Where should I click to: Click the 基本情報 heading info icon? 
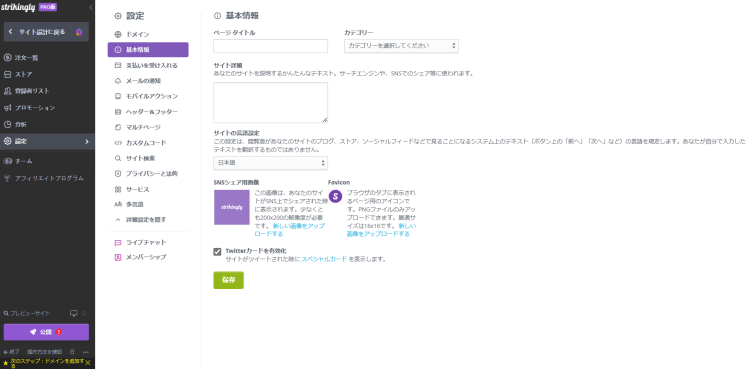tap(217, 16)
